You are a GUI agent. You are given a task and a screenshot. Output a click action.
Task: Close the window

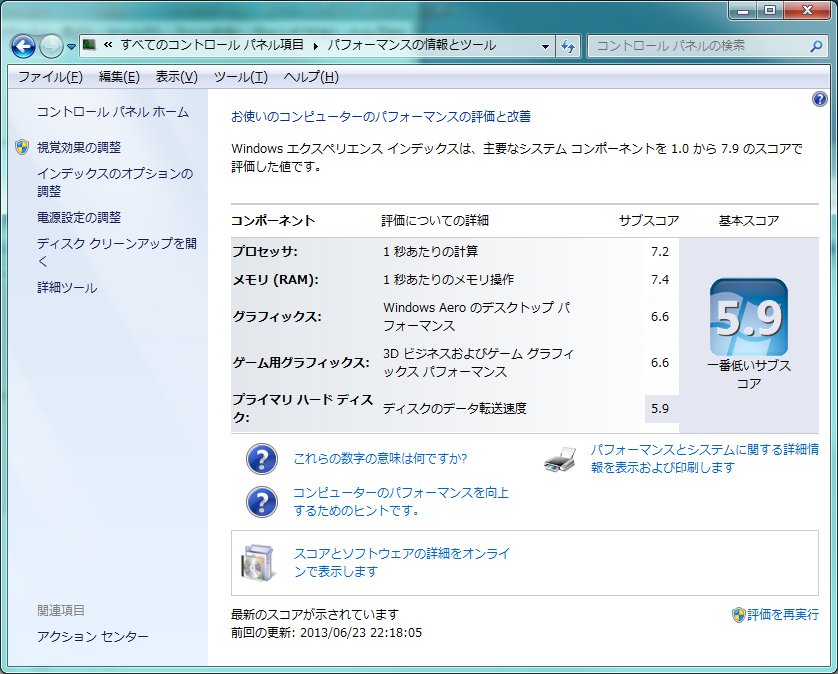tap(808, 10)
